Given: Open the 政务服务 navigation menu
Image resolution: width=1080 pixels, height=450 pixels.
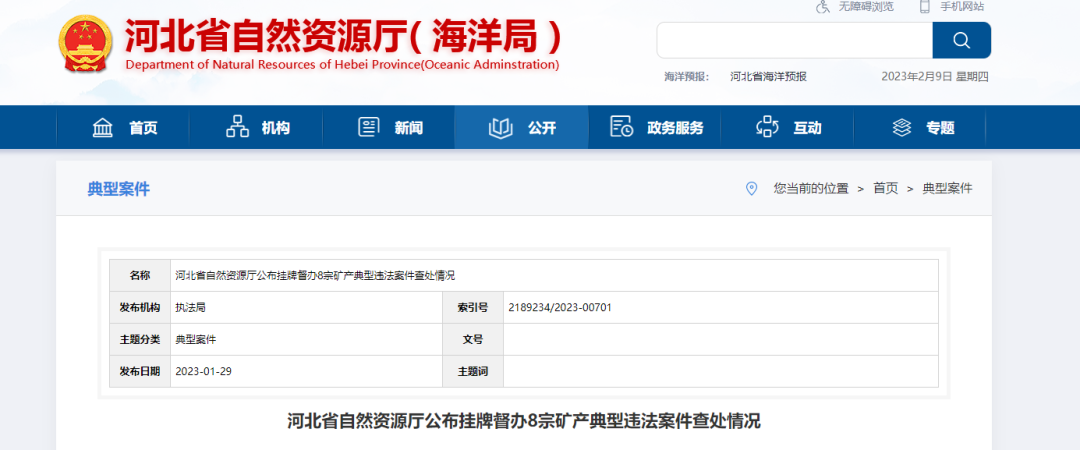Looking at the screenshot, I should pos(675,128).
